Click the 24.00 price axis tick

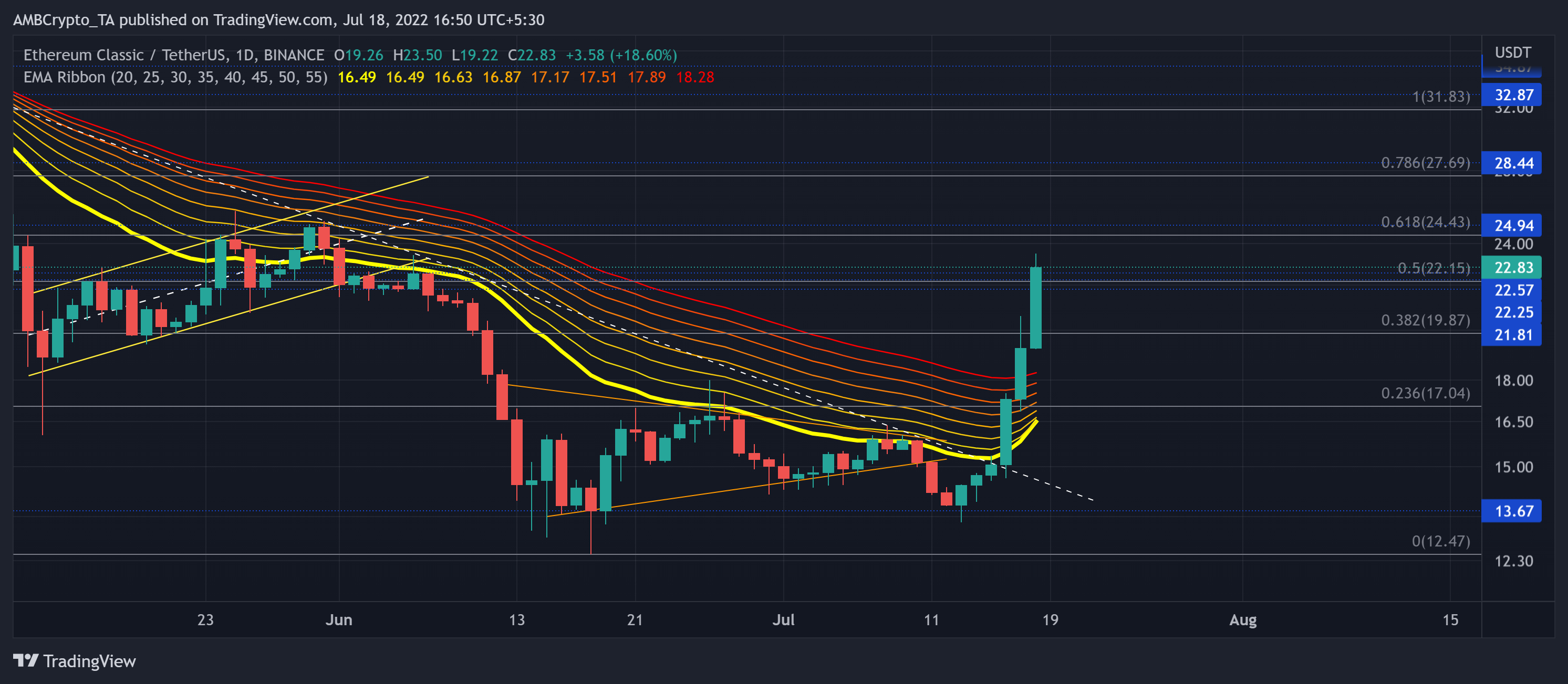pos(1513,244)
